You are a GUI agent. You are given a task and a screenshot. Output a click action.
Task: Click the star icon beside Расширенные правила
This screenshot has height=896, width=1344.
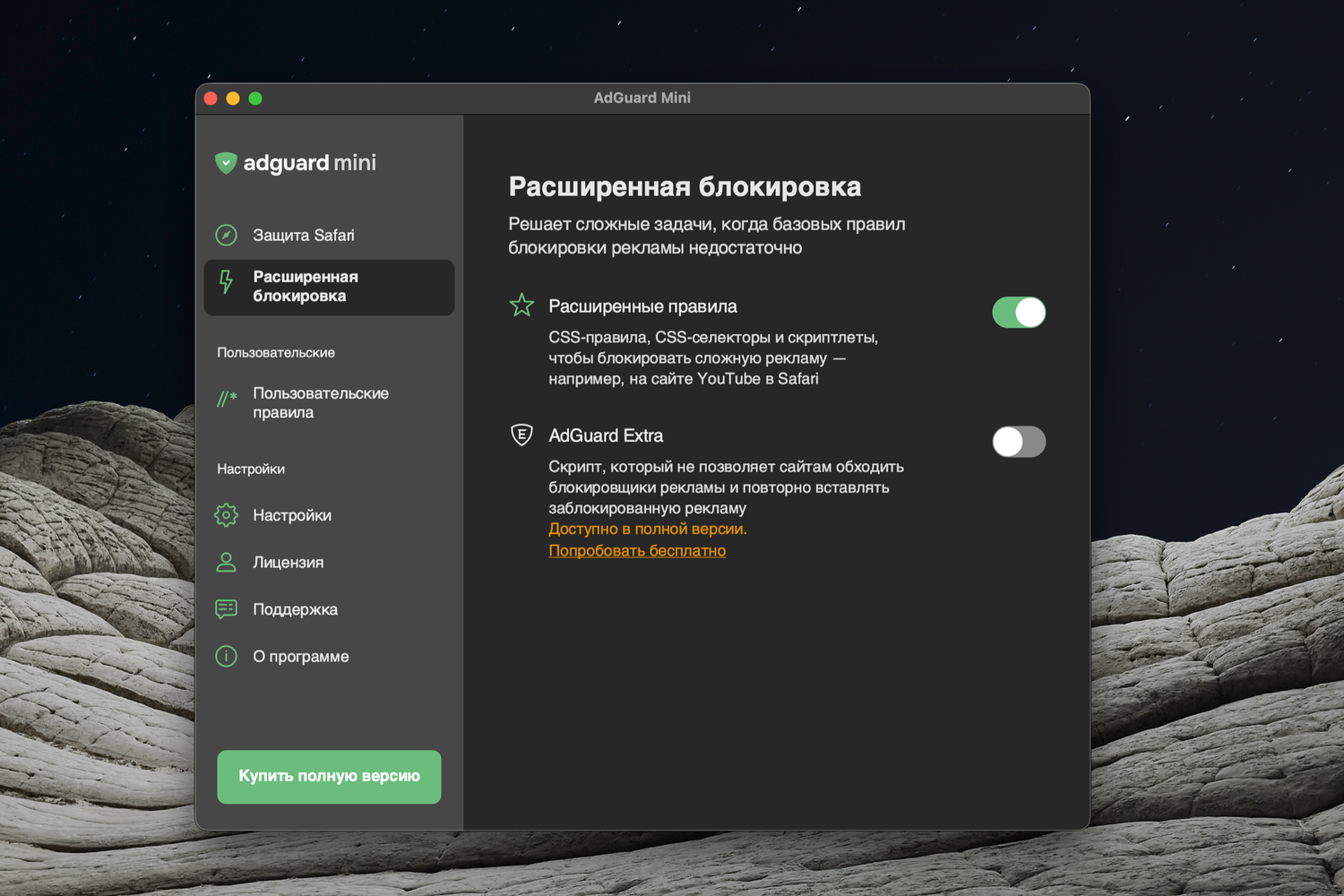tap(521, 306)
